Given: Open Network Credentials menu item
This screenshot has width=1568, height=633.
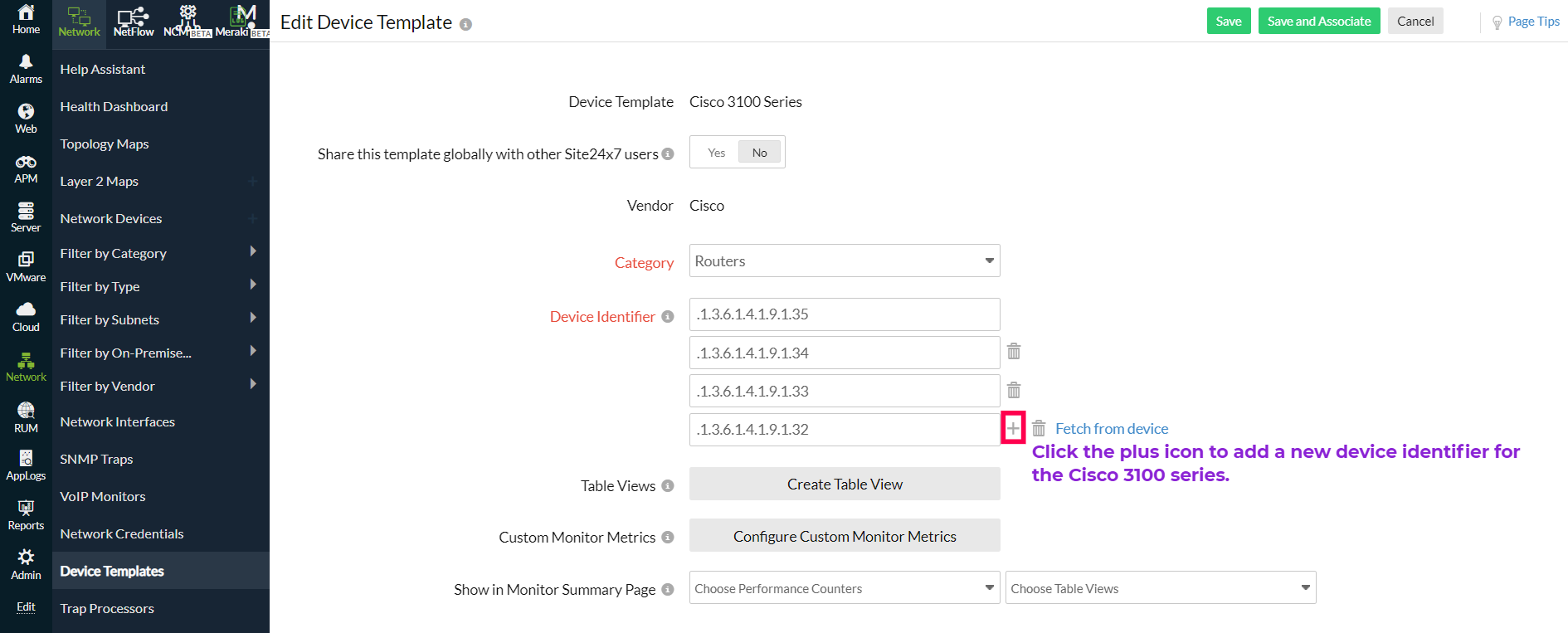Looking at the screenshot, I should [x=122, y=533].
